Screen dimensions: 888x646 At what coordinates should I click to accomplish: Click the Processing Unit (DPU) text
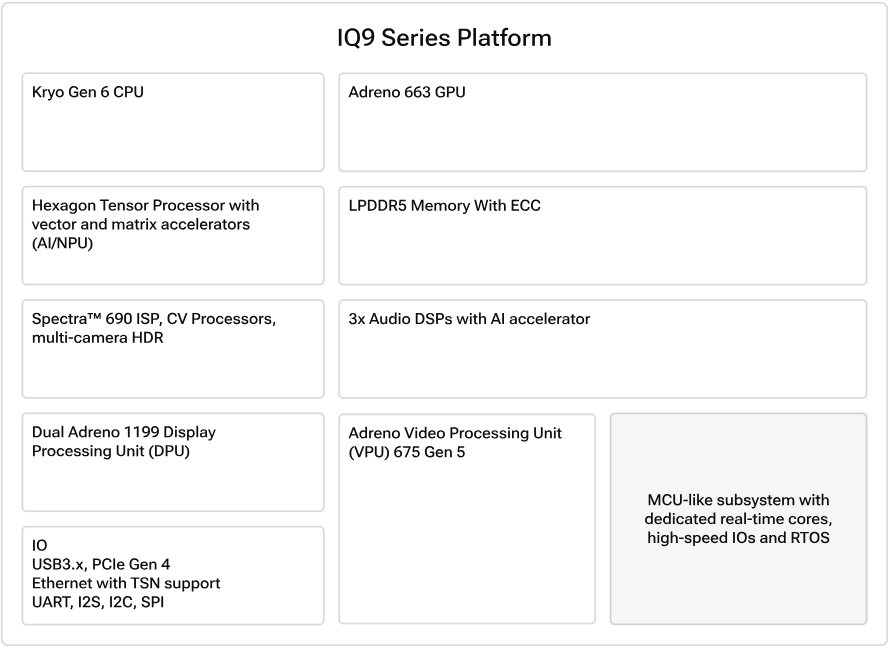110,451
